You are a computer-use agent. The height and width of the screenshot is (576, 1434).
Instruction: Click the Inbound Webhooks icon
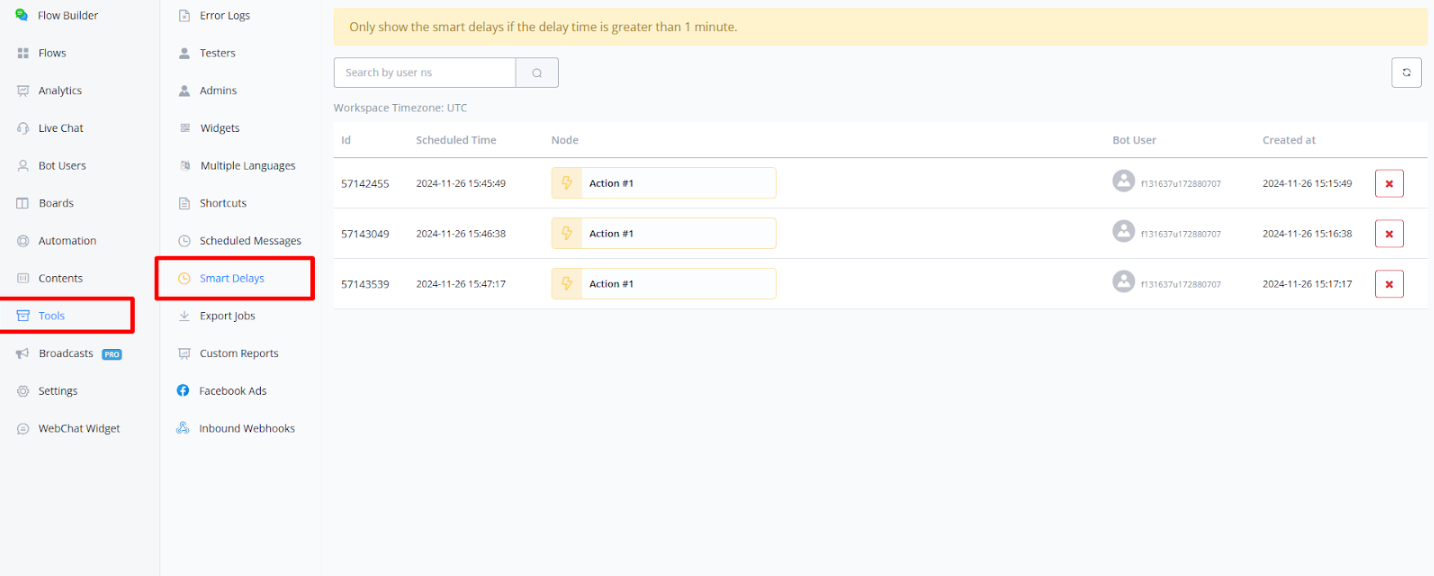point(183,428)
